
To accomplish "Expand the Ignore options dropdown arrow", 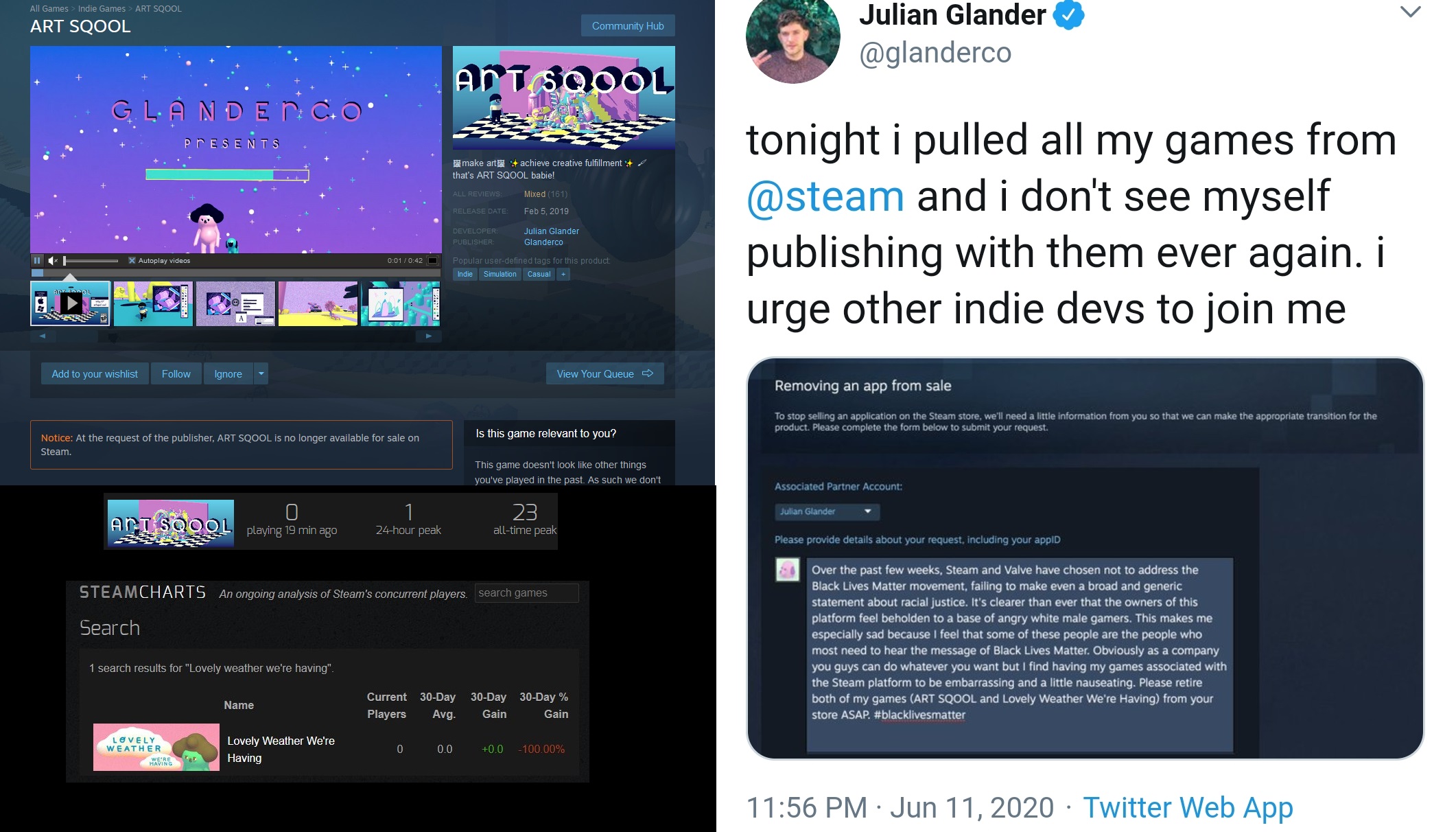I will 261,374.
